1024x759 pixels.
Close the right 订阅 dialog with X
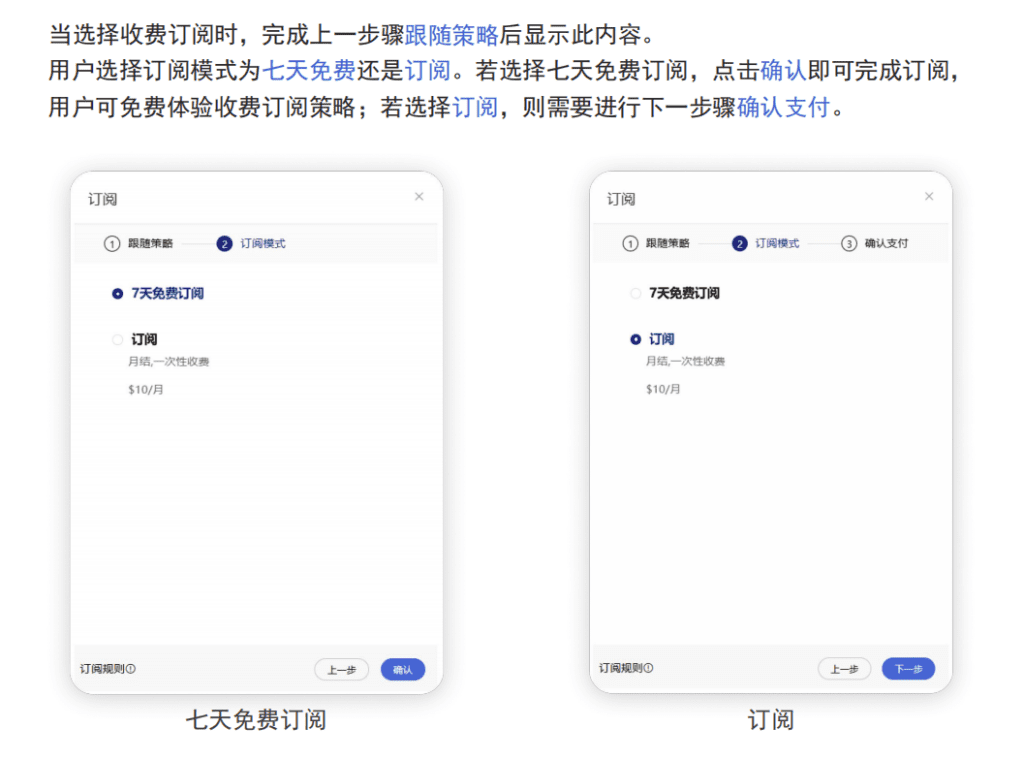pos(929,197)
